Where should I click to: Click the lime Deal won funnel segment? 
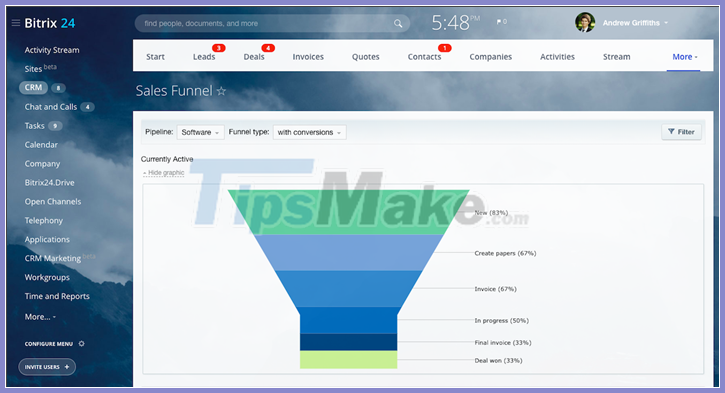(x=349, y=360)
